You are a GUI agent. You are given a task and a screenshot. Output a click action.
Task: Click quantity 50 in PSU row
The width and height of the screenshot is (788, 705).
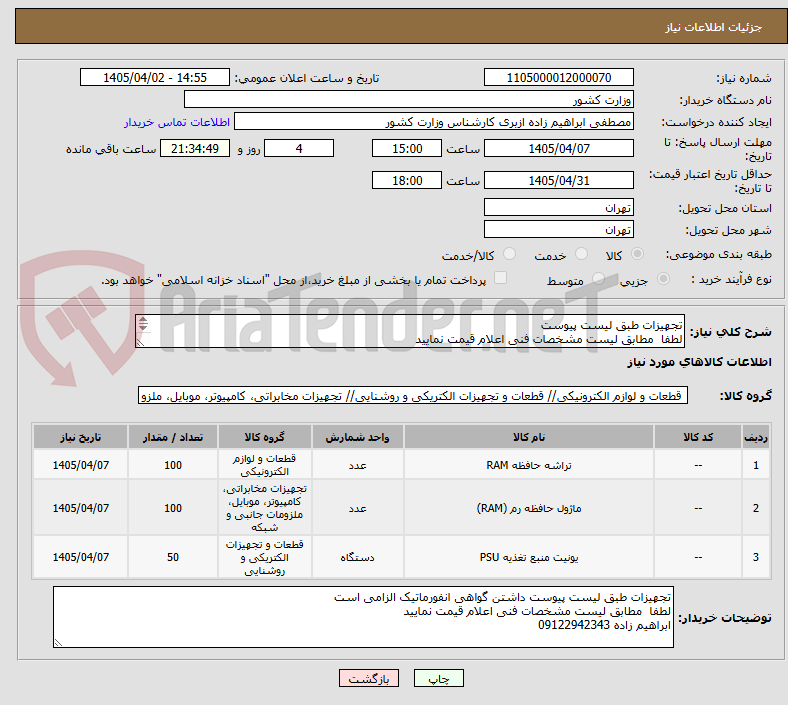[173, 557]
